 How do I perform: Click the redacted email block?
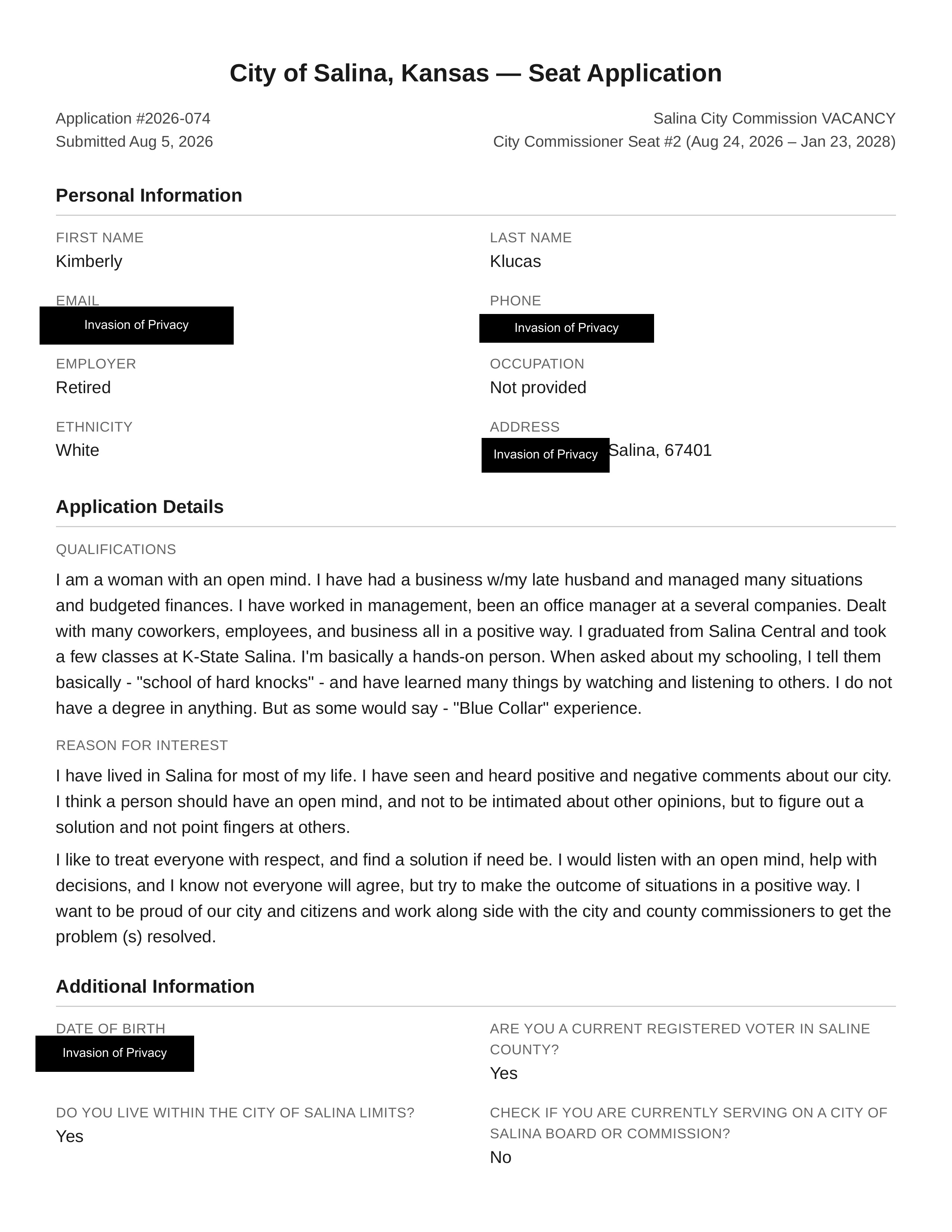click(x=137, y=326)
